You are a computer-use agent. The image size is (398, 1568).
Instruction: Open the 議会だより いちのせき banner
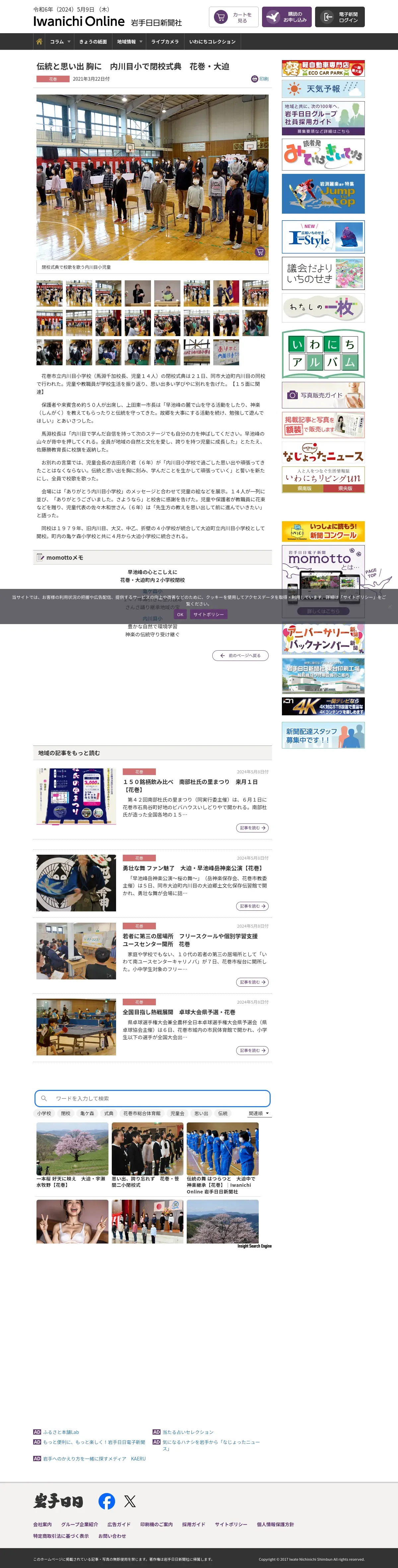point(323,273)
